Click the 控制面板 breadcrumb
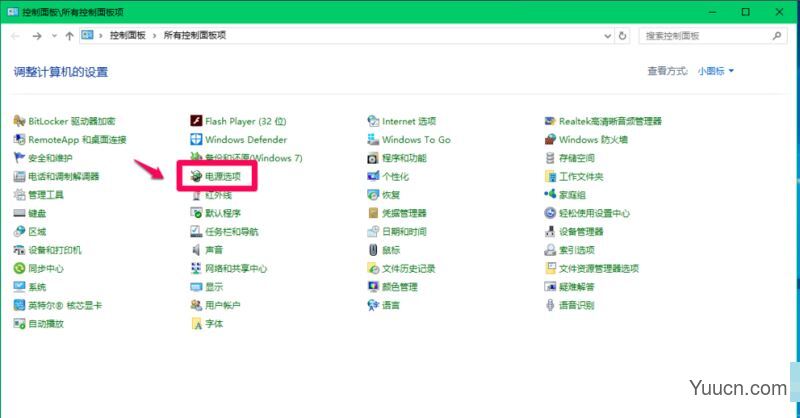This screenshot has height=418, width=800. 128,35
